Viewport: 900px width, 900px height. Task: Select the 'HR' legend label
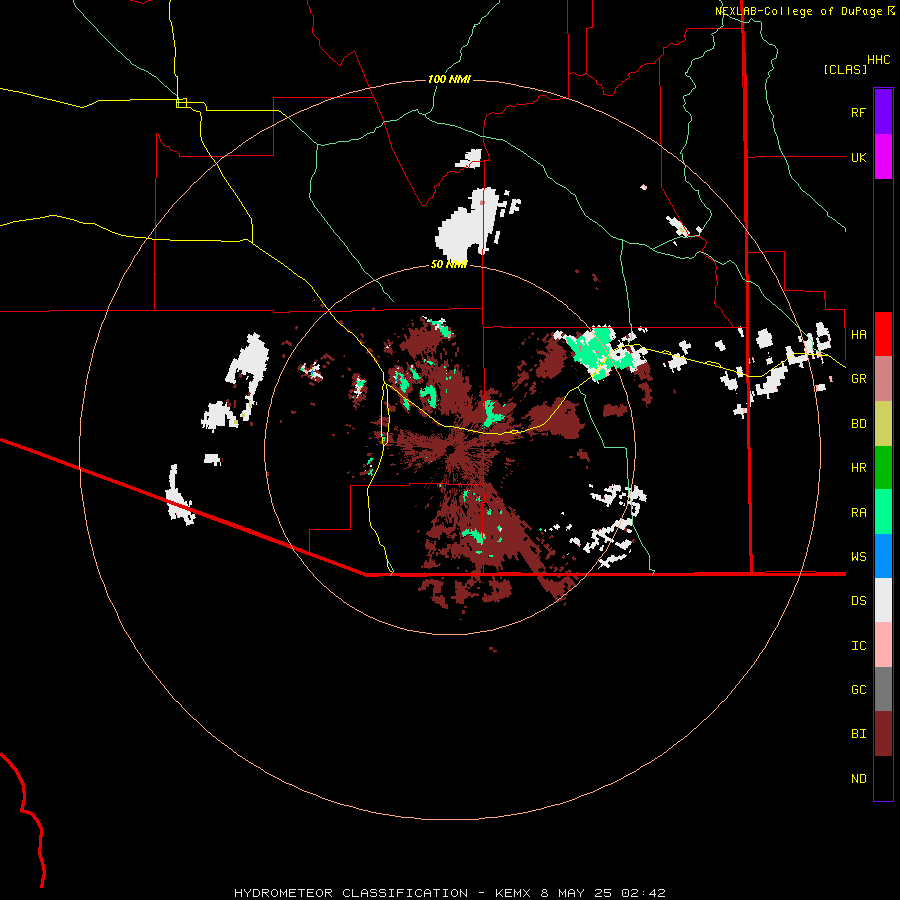(858, 468)
